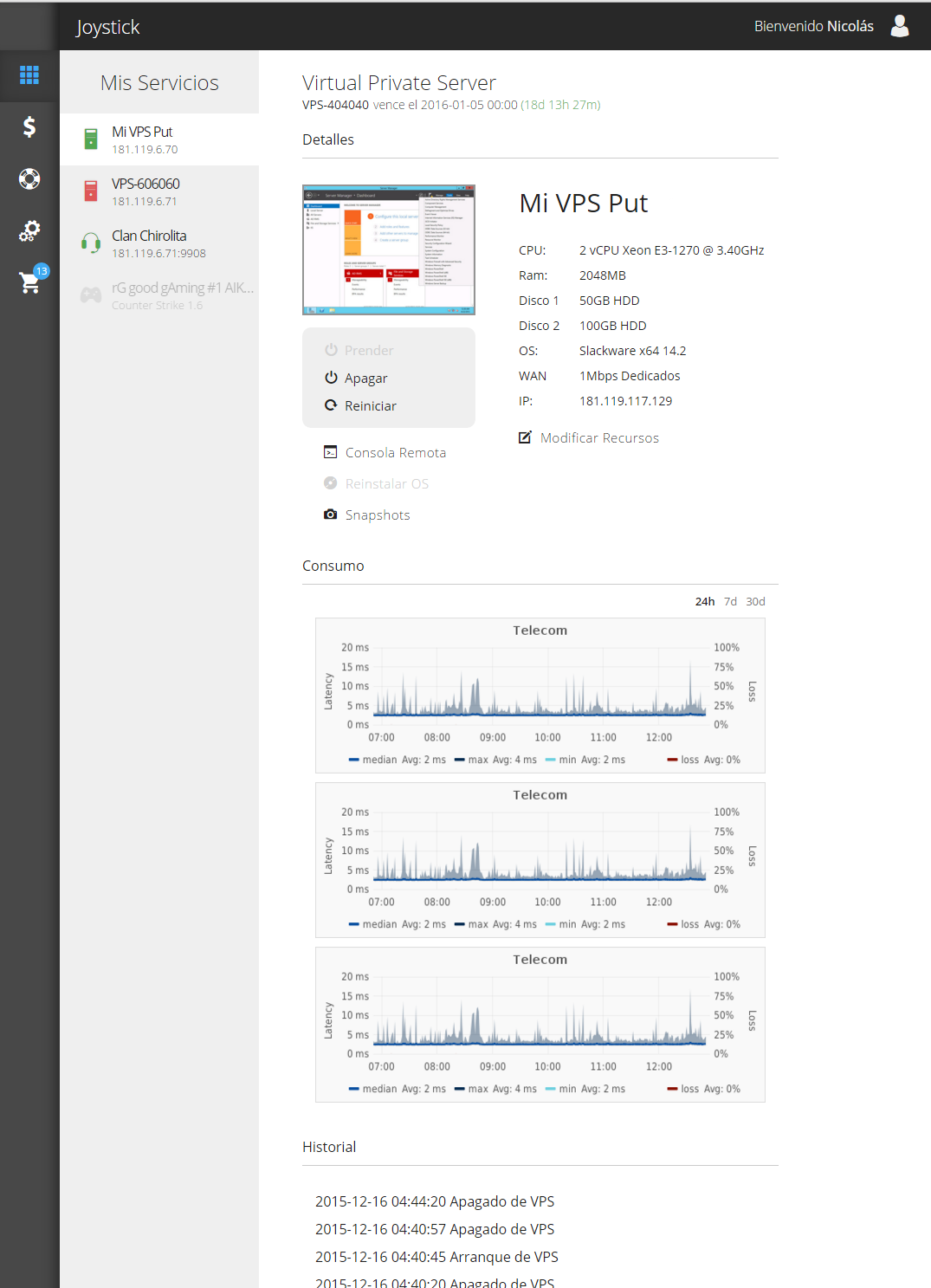The height and width of the screenshot is (1288, 931).
Task: Switch consumption graph to 30d
Action: [x=755, y=601]
